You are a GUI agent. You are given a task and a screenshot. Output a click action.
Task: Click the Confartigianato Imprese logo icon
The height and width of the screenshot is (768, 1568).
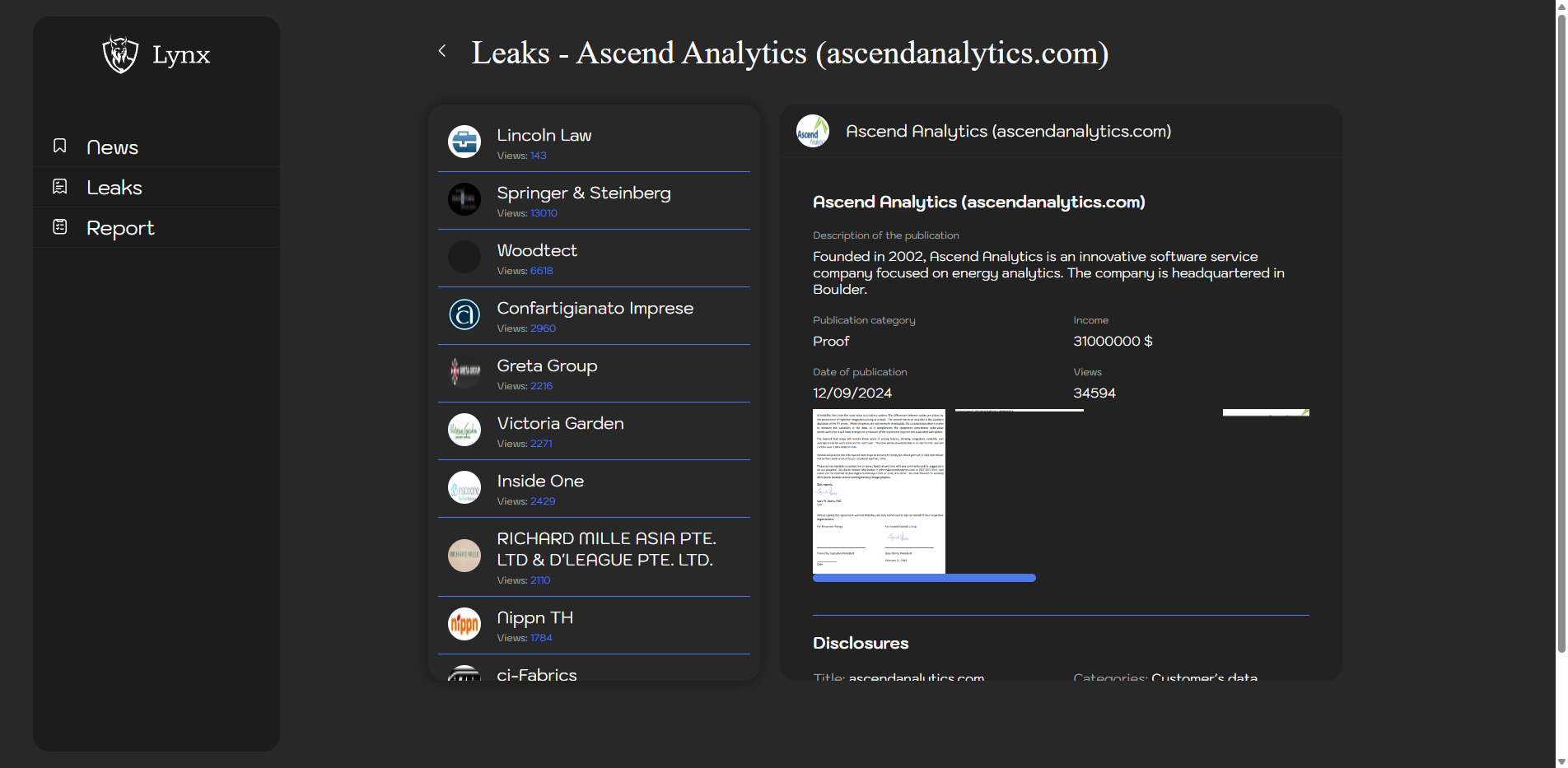[x=464, y=314]
